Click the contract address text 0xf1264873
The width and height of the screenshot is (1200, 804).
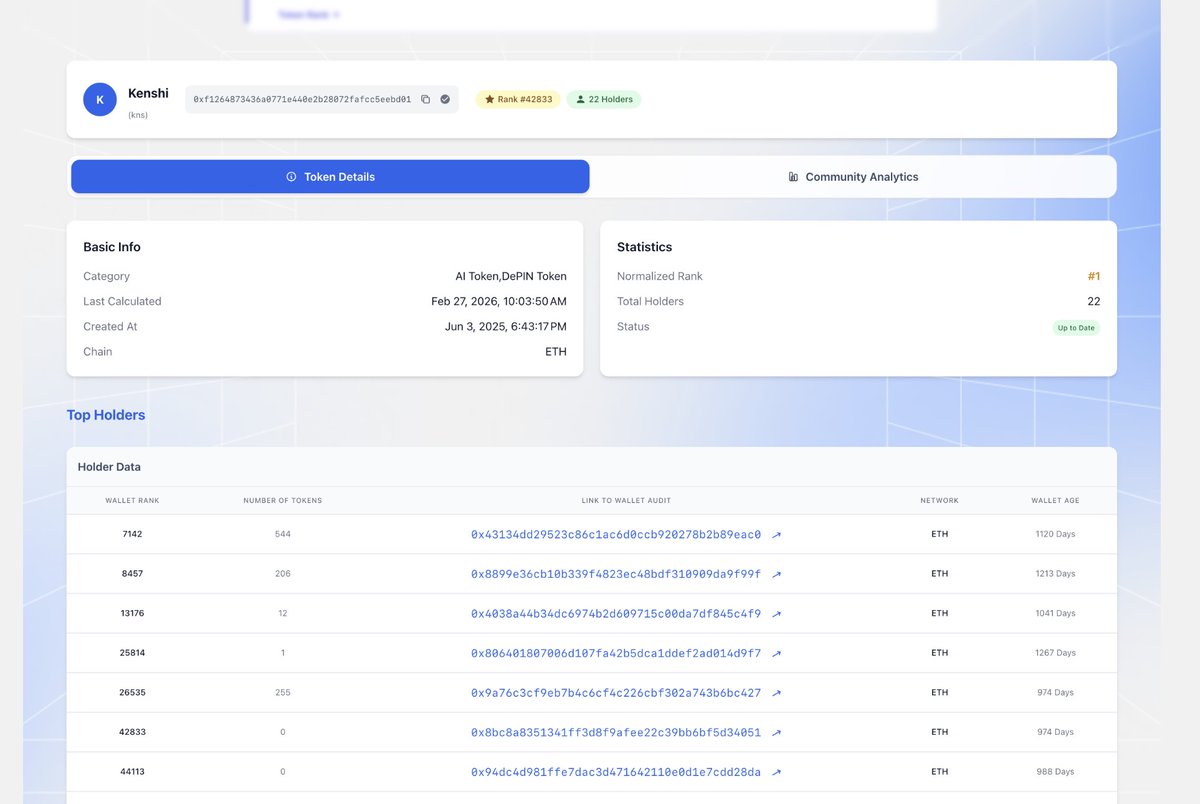302,99
